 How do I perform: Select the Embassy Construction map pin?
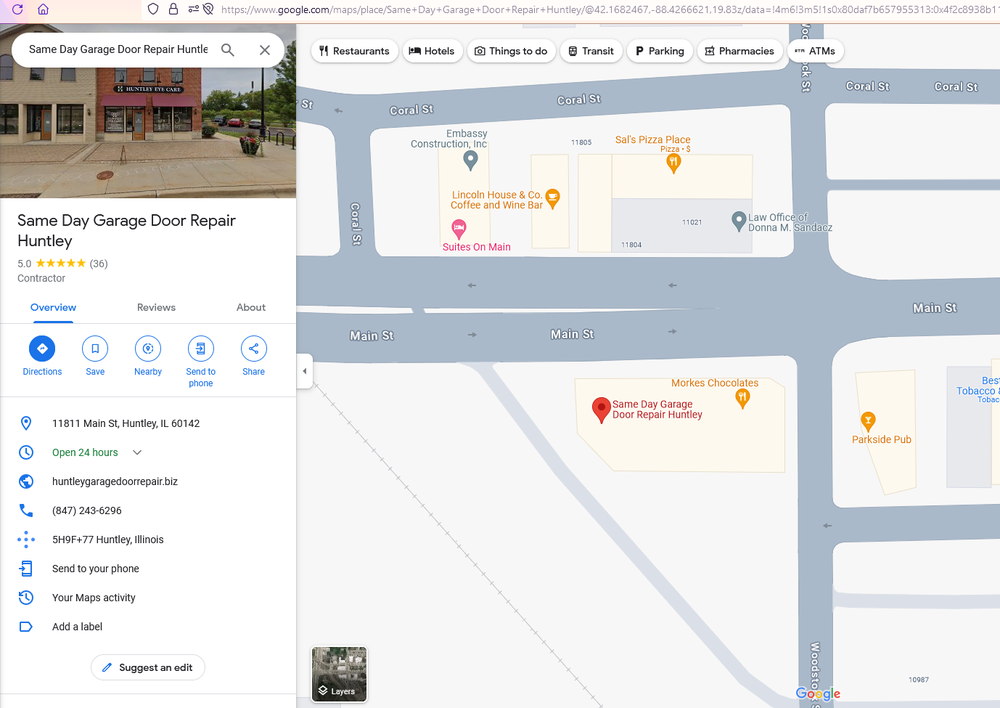(471, 160)
